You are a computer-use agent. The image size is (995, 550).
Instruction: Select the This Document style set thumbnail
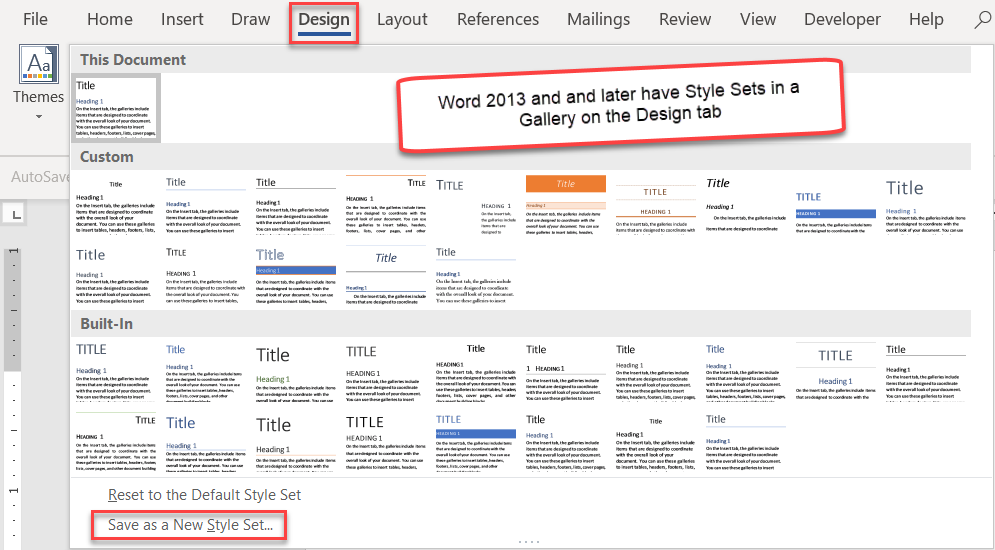coord(115,108)
